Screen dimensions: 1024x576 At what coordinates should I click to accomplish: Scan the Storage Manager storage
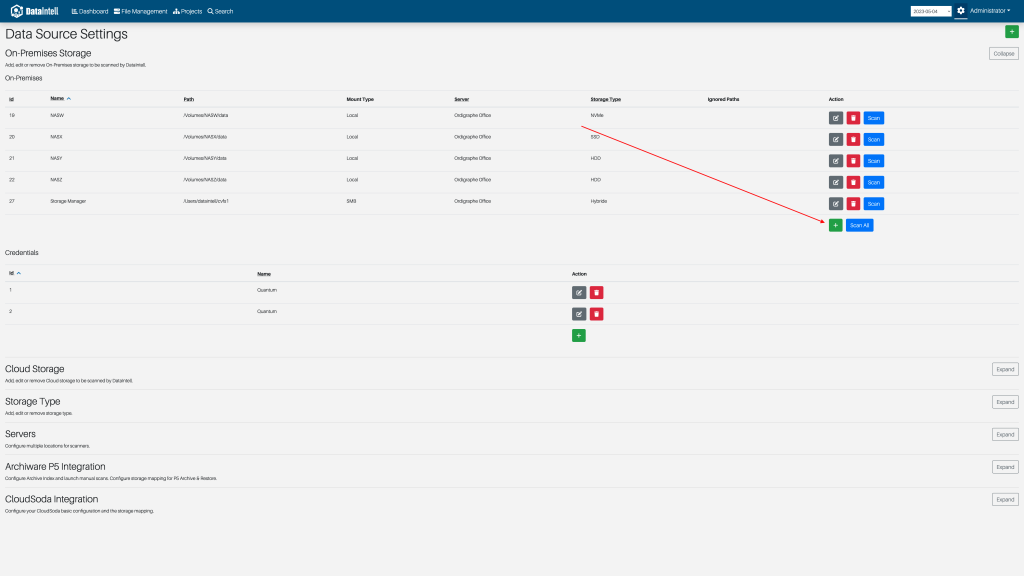[x=874, y=204]
